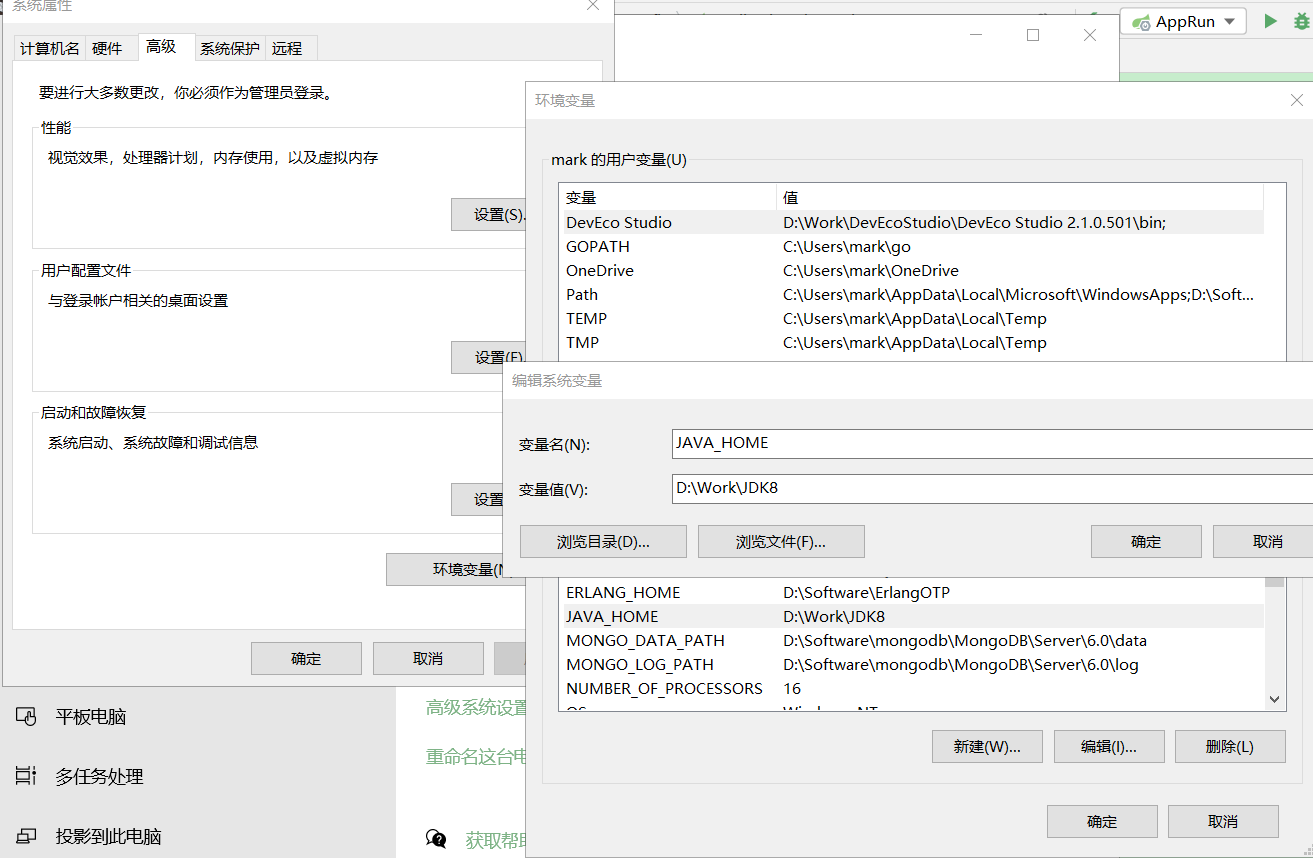Select the MONGO_LOG_PATH system variable row
This screenshot has width=1313, height=858.
(912, 664)
